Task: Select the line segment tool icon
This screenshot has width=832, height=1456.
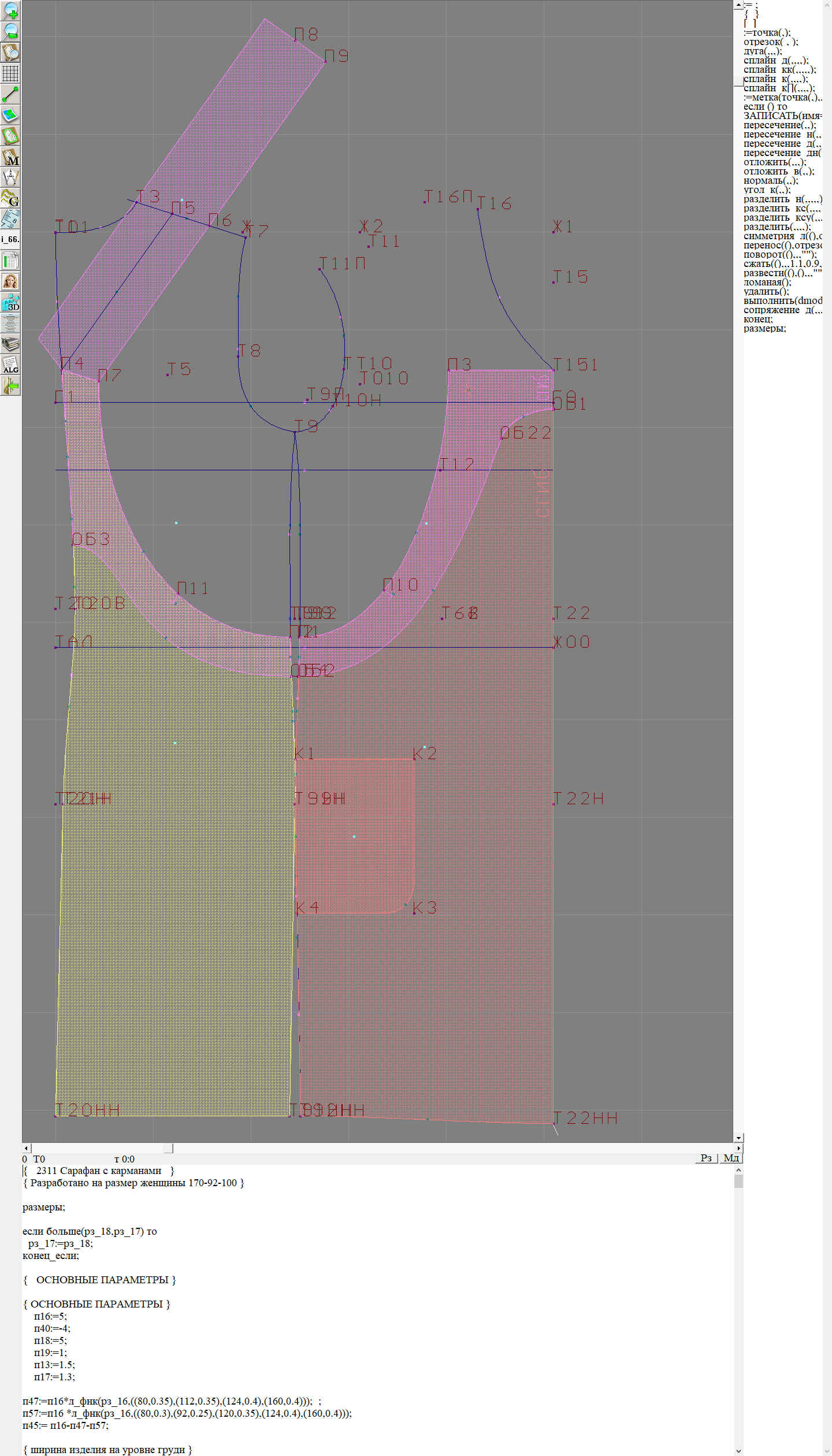Action: [x=10, y=94]
